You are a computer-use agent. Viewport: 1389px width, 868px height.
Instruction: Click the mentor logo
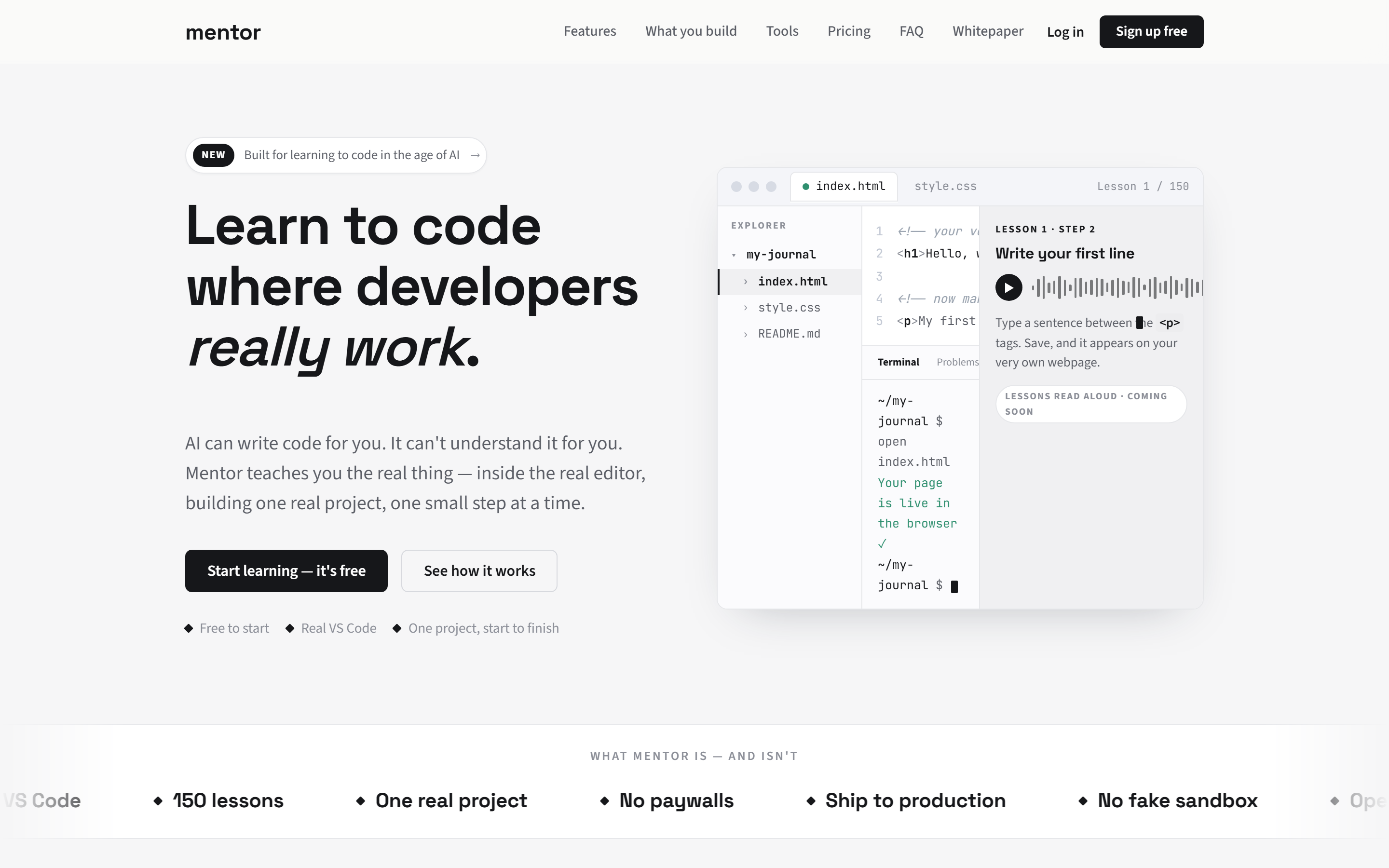point(223,32)
